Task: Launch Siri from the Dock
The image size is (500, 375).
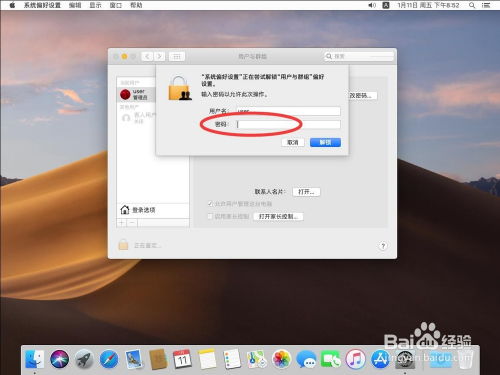Action: (x=59, y=359)
